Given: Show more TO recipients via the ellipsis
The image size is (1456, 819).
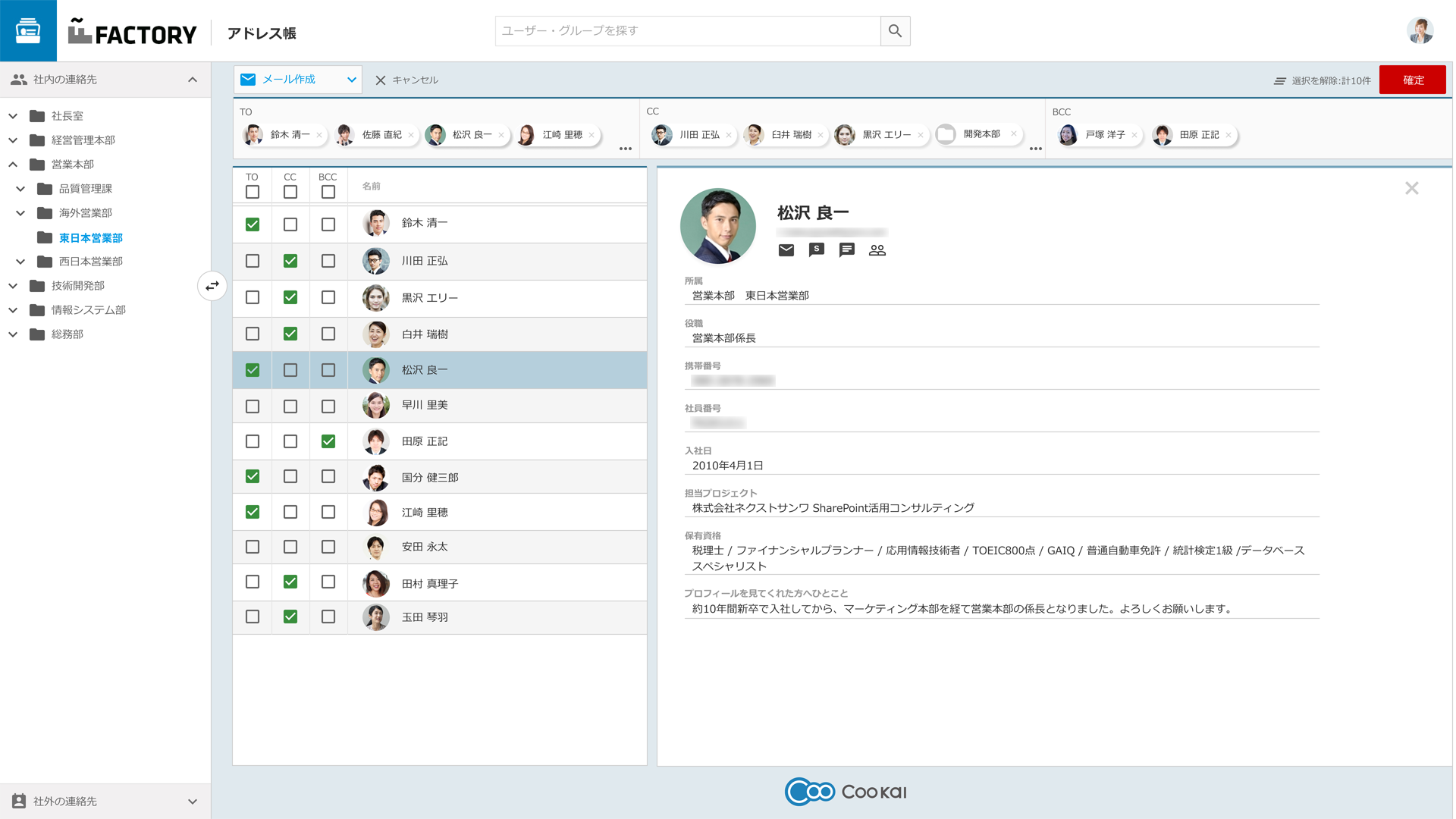Looking at the screenshot, I should (625, 149).
